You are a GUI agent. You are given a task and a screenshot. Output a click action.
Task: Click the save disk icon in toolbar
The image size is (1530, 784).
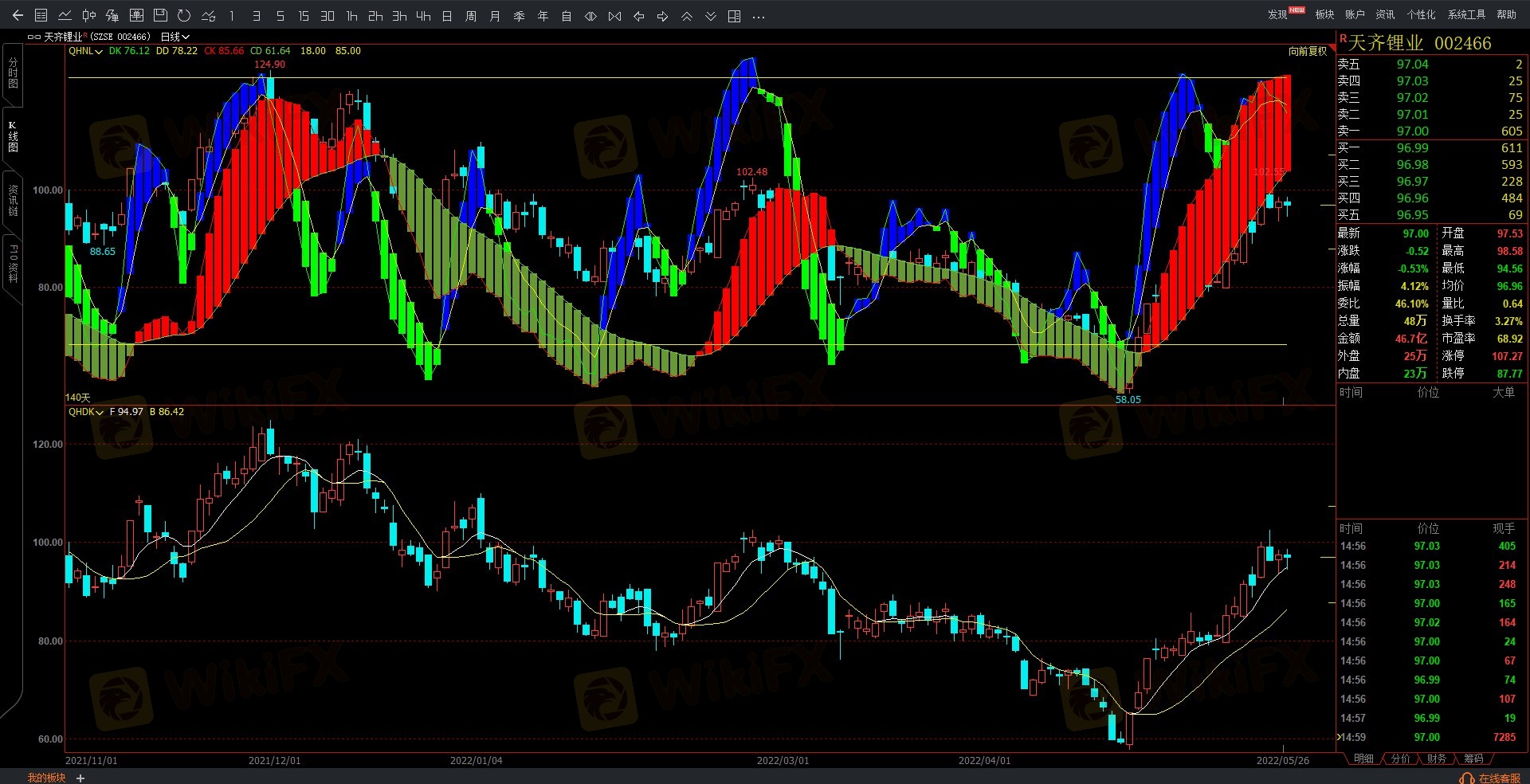tap(160, 15)
